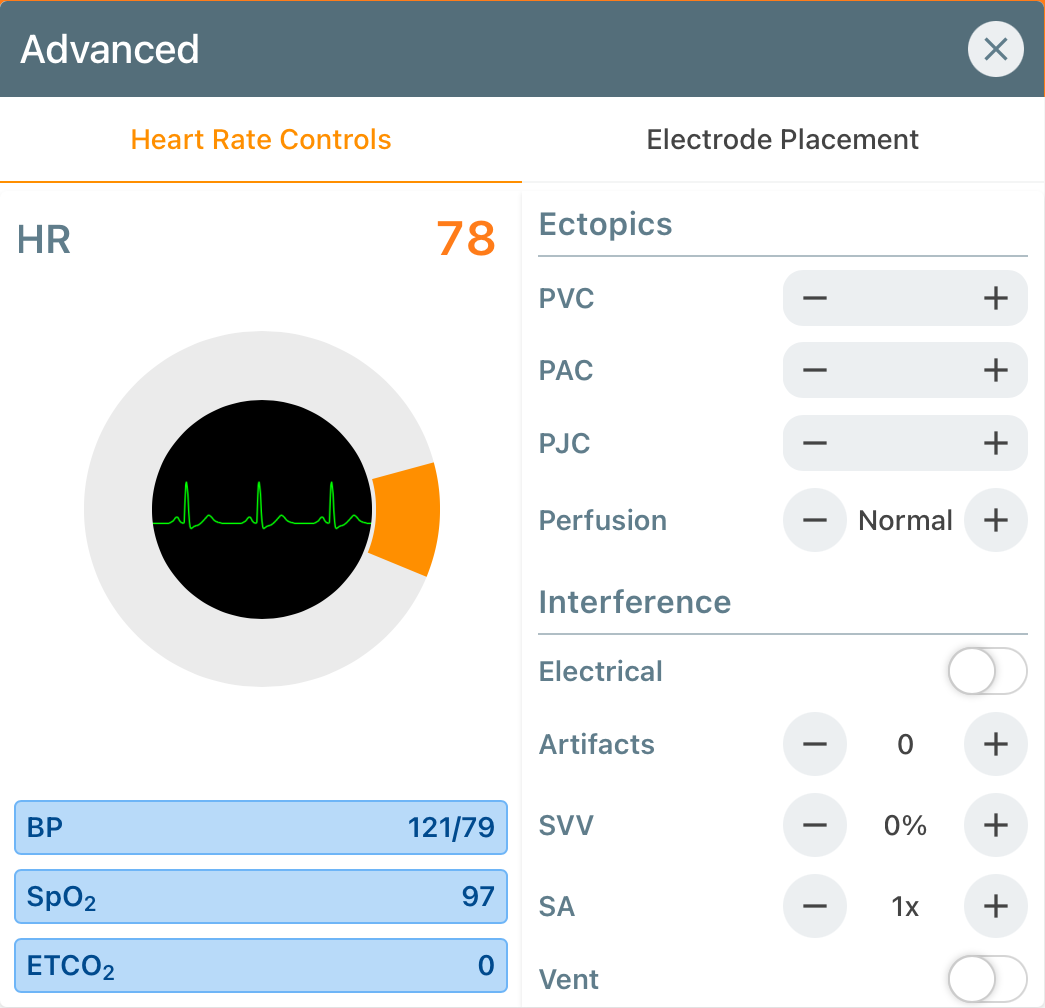Screen dimensions: 1045x1008
Task: Click the ECG waveform display circle
Action: pyautogui.click(x=262, y=510)
